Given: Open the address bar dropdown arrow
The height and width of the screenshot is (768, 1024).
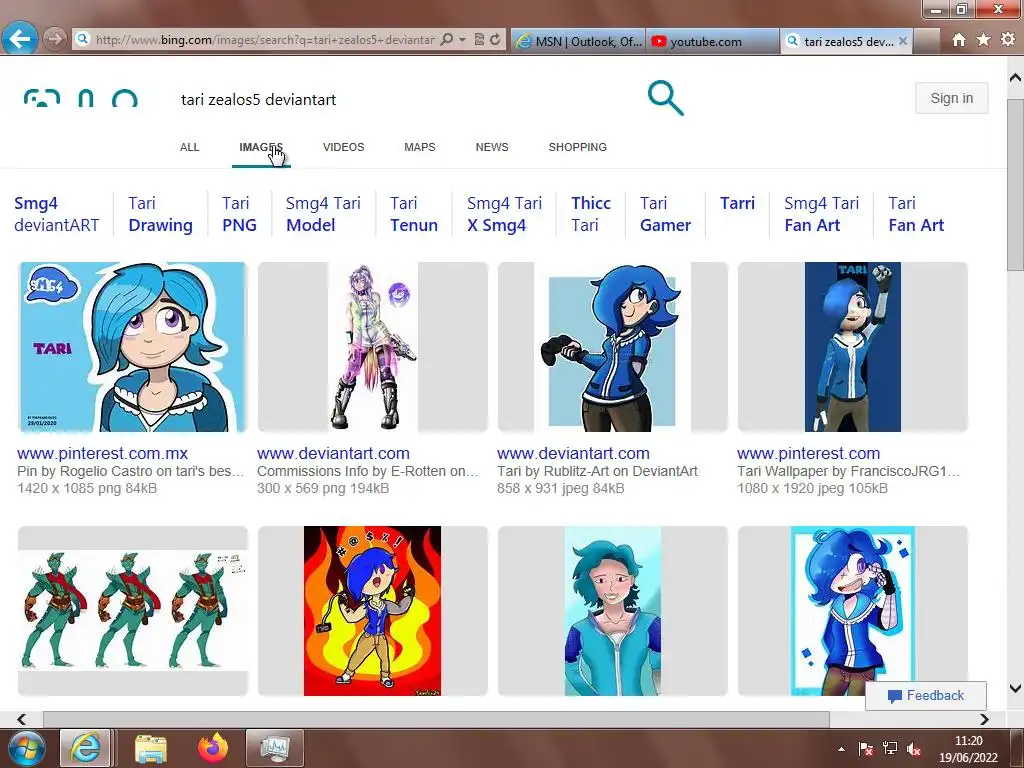Looking at the screenshot, I should pos(462,39).
